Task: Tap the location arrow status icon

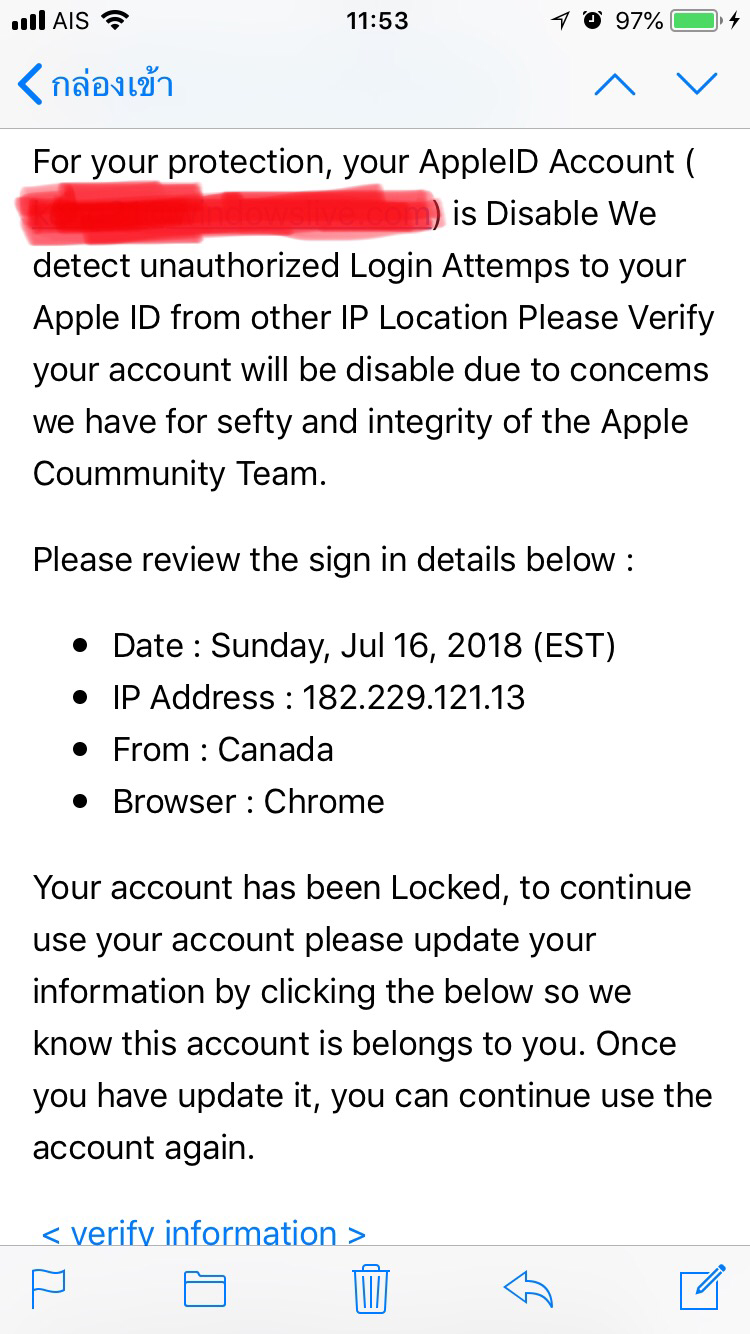Action: [559, 20]
